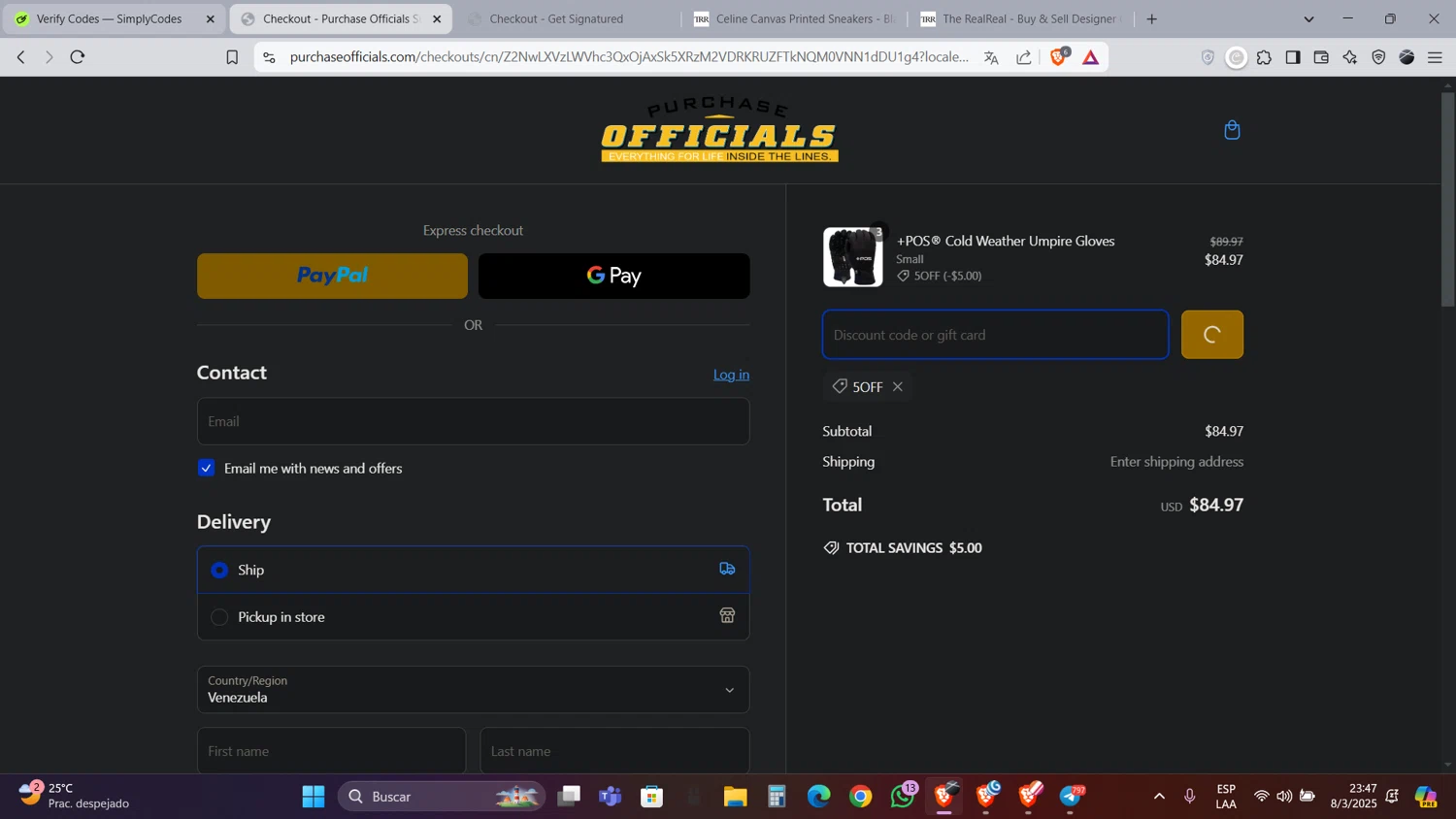Click the Purchase Officials logo
Image resolution: width=1456 pixels, height=819 pixels.
pyautogui.click(x=719, y=130)
